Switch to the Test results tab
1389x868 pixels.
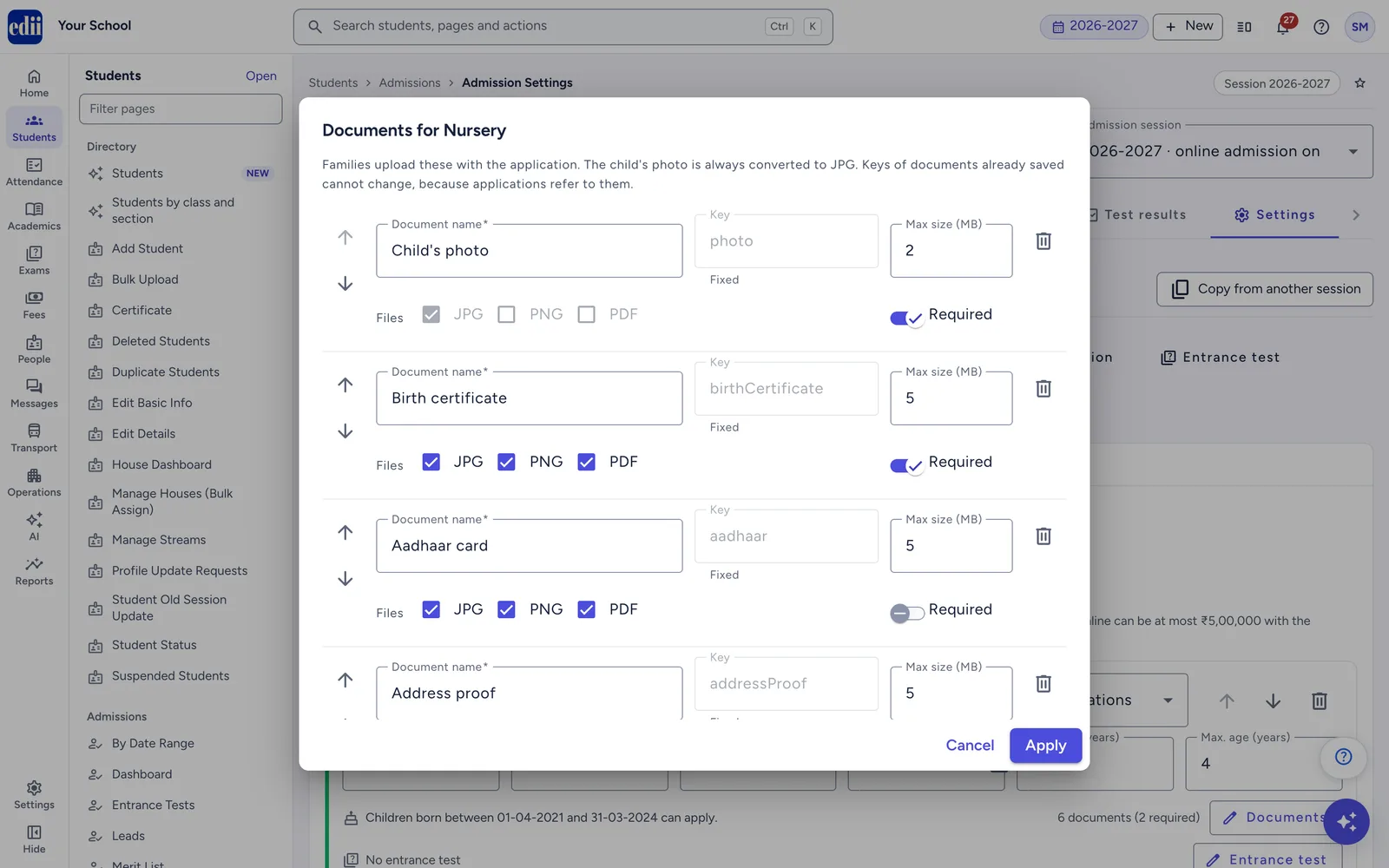click(1137, 214)
